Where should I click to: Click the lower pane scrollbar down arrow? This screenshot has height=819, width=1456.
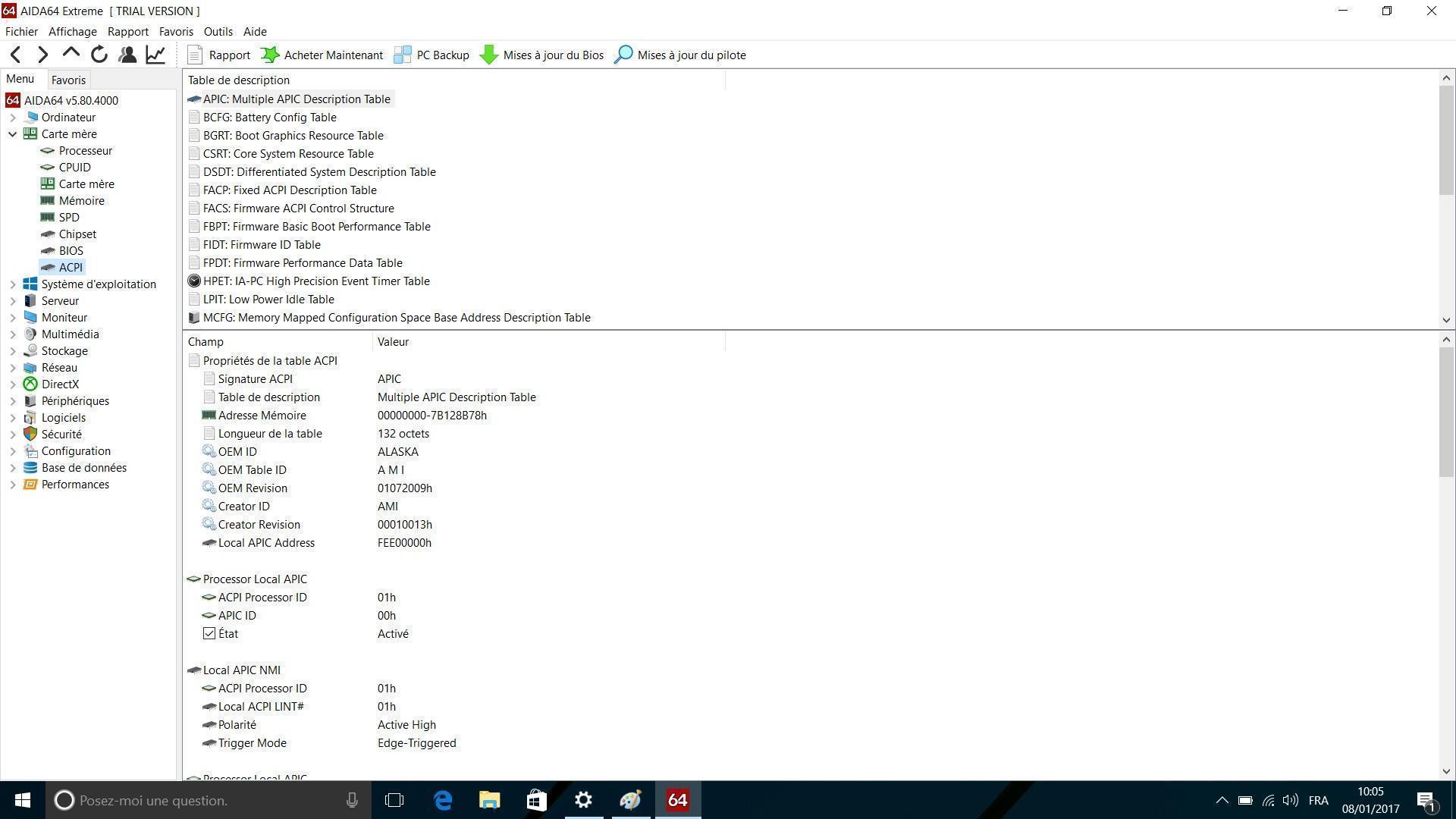point(1446,771)
